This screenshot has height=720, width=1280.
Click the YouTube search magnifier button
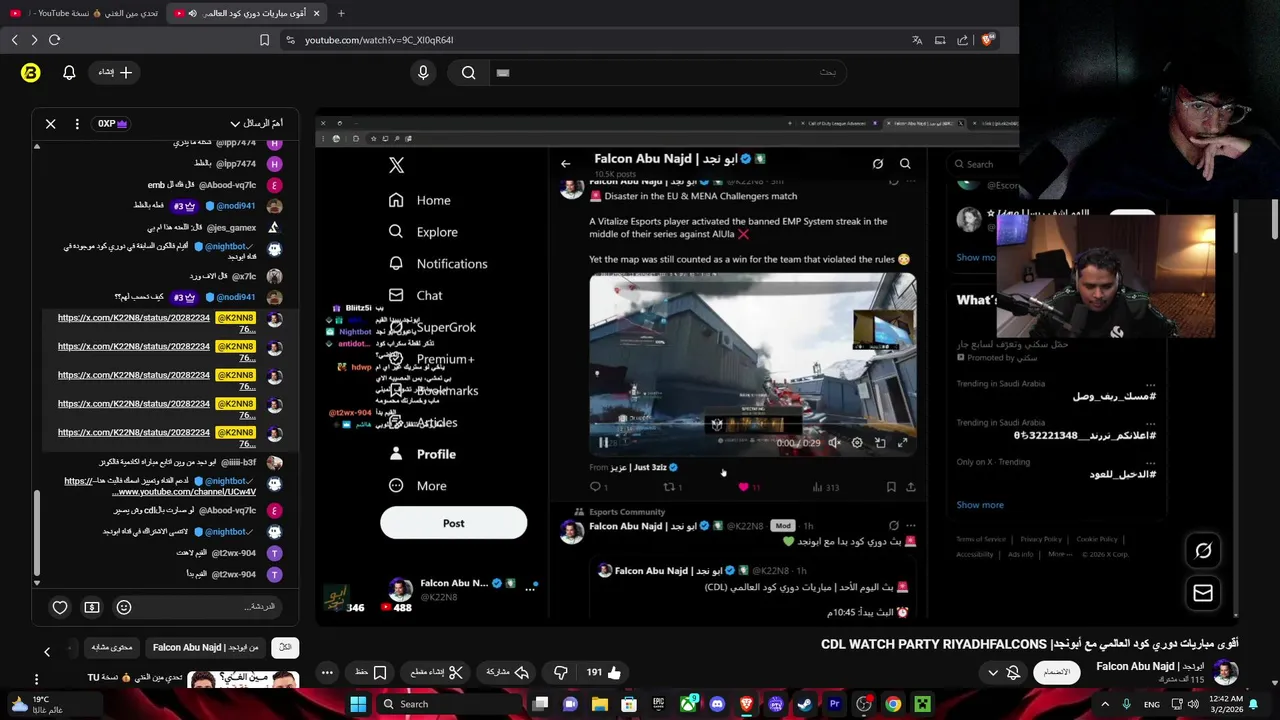[x=468, y=72]
